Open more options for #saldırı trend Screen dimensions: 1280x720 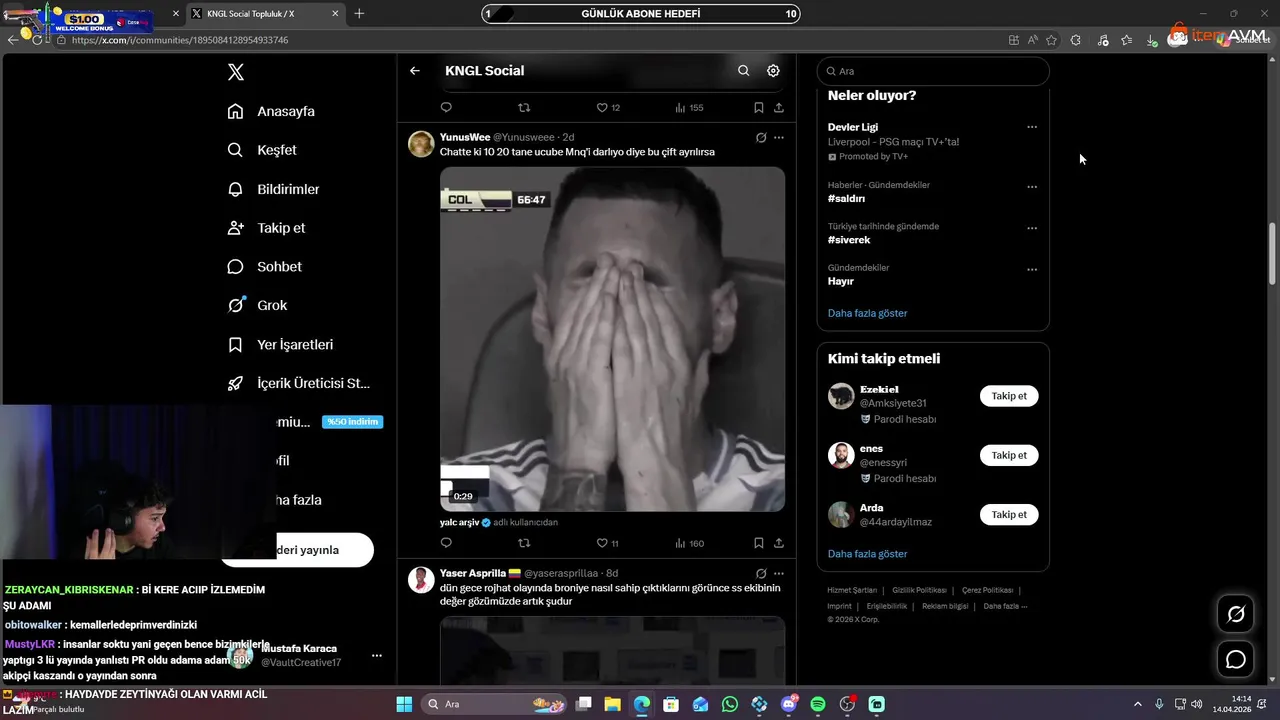(1032, 187)
